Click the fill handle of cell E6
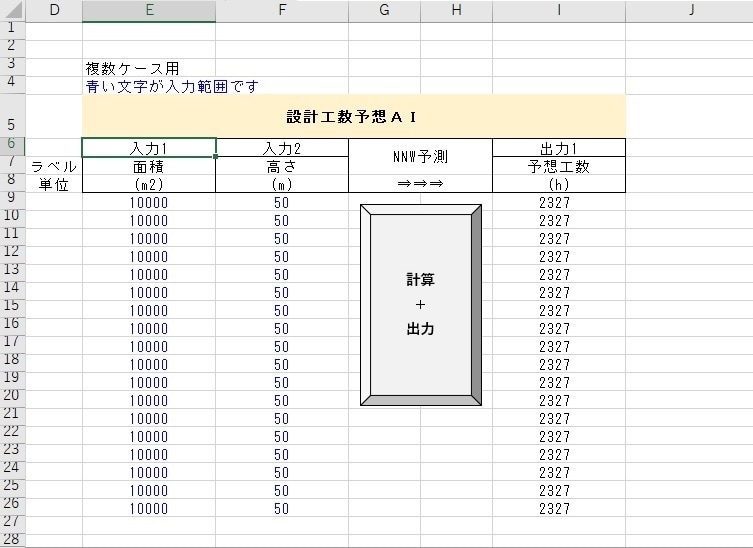Image resolution: width=753 pixels, height=548 pixels. tap(216, 156)
